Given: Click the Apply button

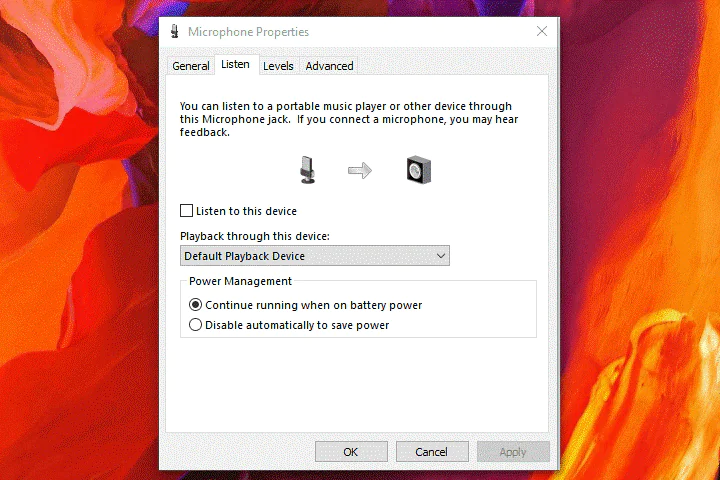Looking at the screenshot, I should click(x=513, y=452).
